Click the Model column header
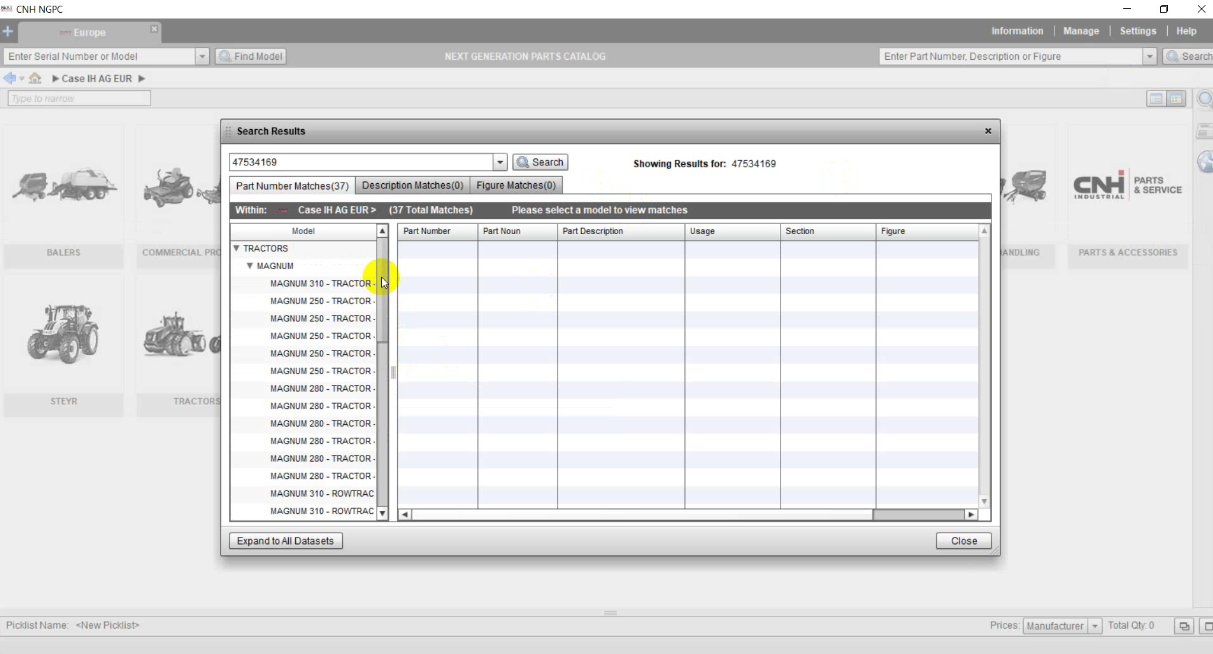The image size is (1213, 654). click(303, 231)
